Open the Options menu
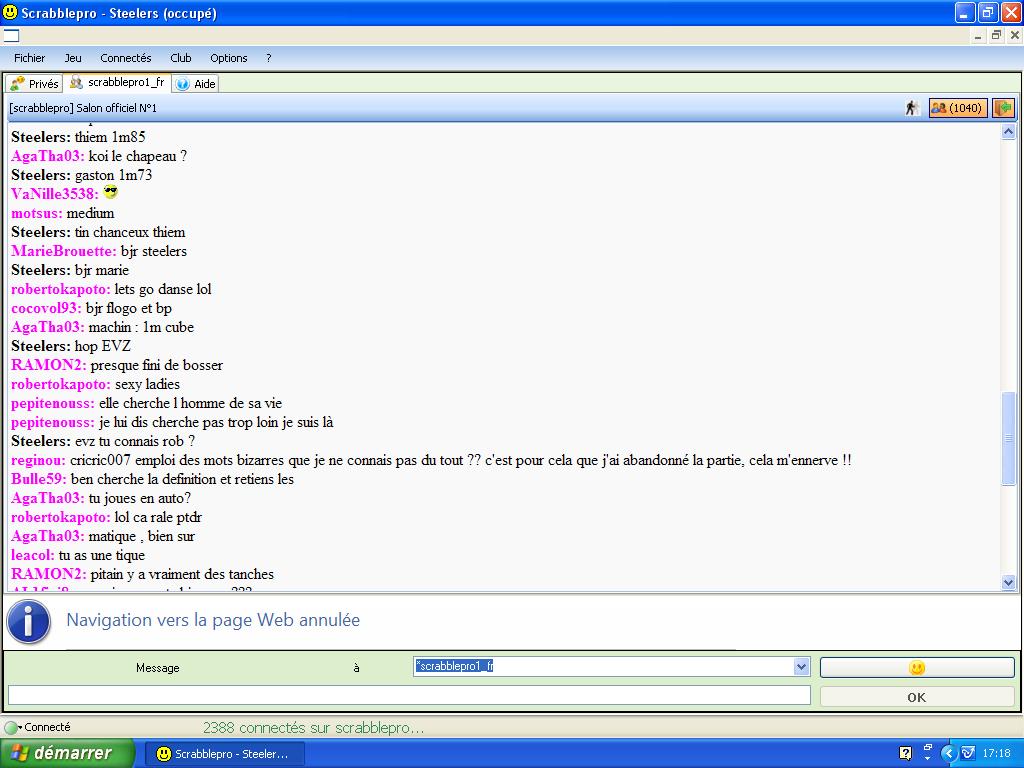The width and height of the screenshot is (1024, 768). tap(229, 58)
